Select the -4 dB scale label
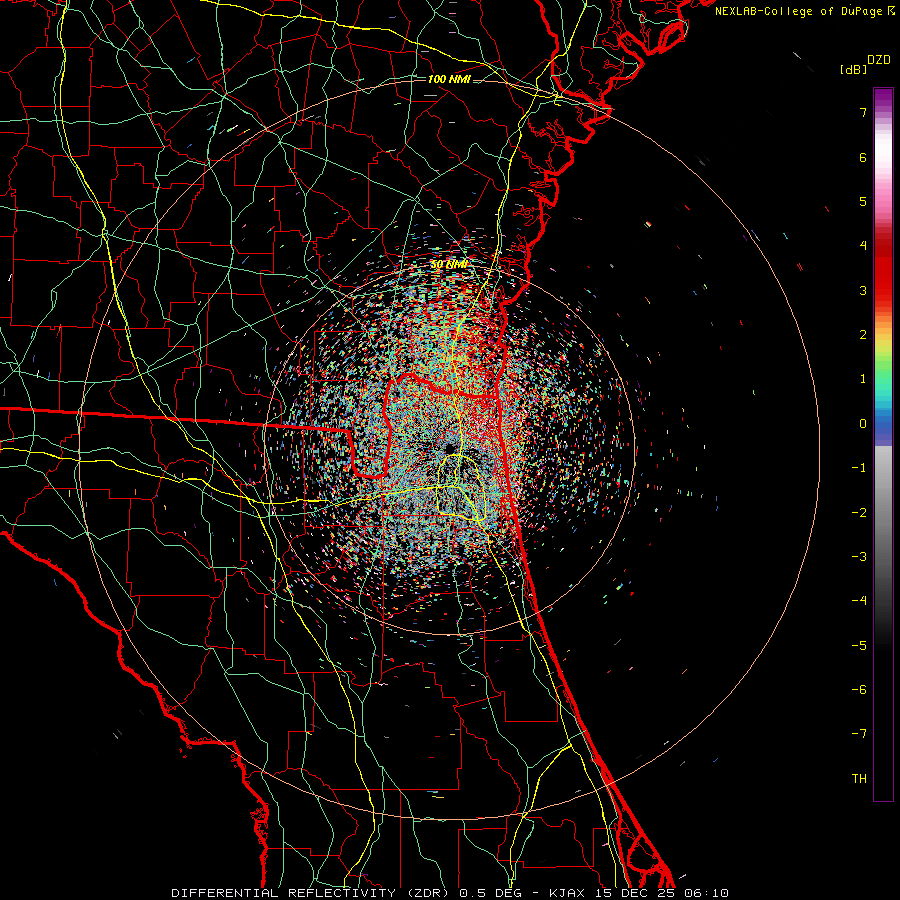 (x=859, y=601)
